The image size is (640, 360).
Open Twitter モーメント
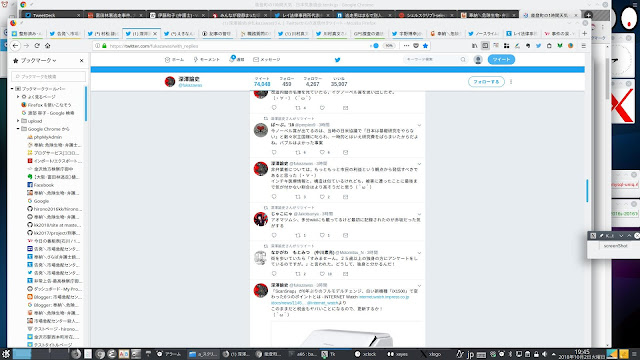(x=207, y=60)
